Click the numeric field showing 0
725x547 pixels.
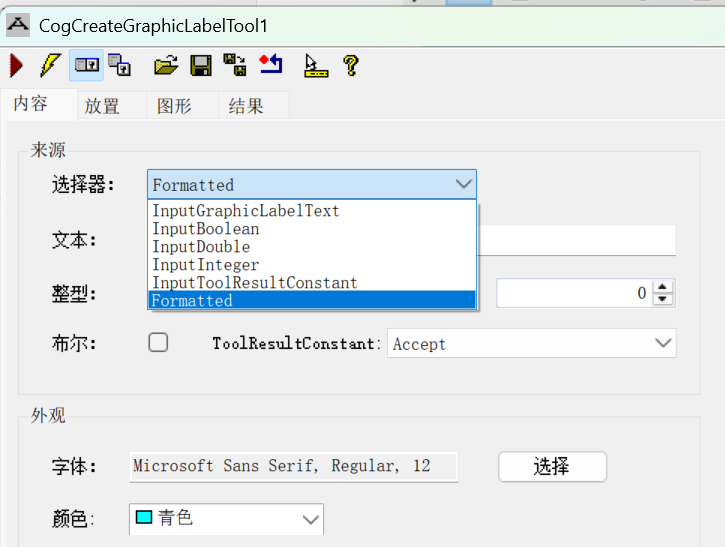coord(574,293)
